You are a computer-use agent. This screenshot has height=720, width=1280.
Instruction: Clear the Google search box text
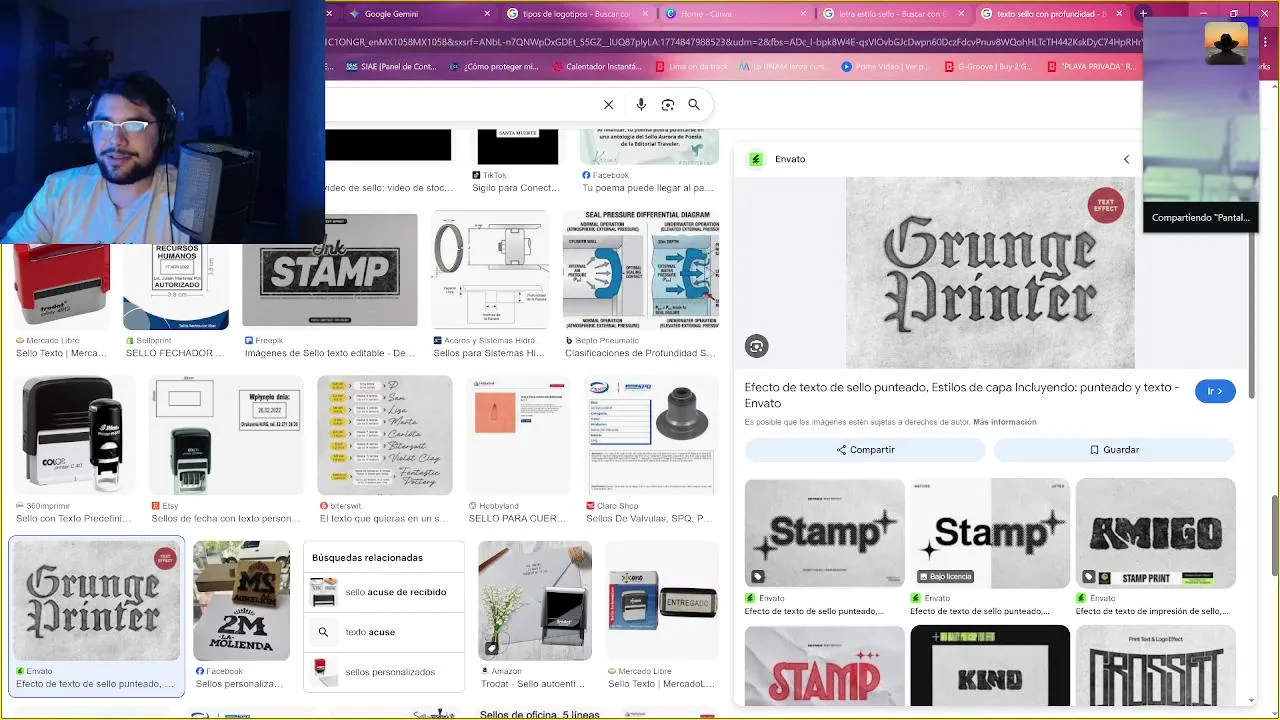[608, 104]
